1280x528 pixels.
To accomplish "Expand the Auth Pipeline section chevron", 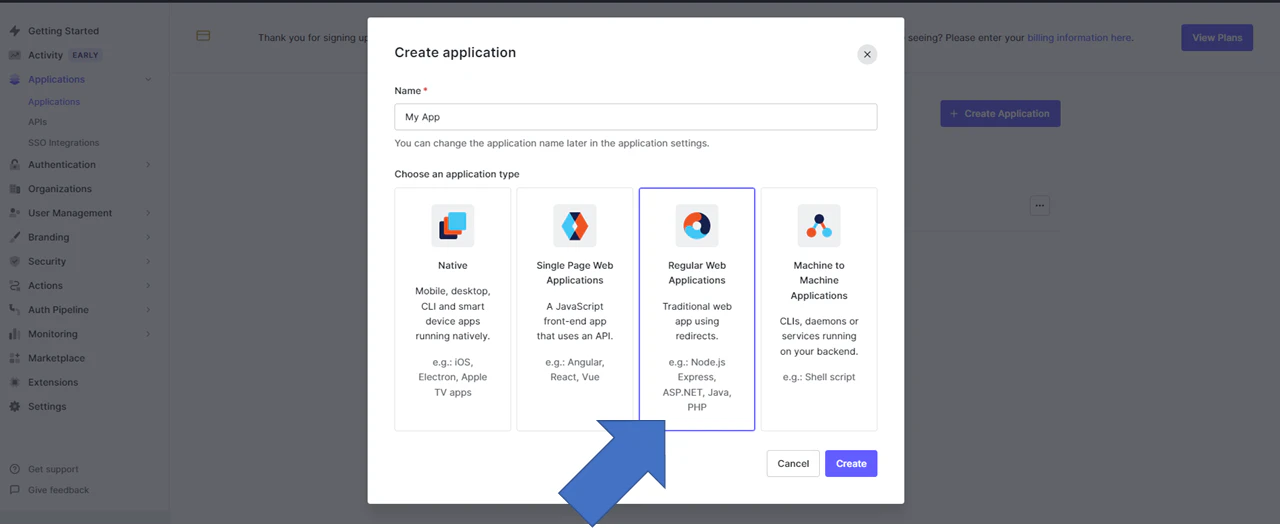I will (x=148, y=310).
